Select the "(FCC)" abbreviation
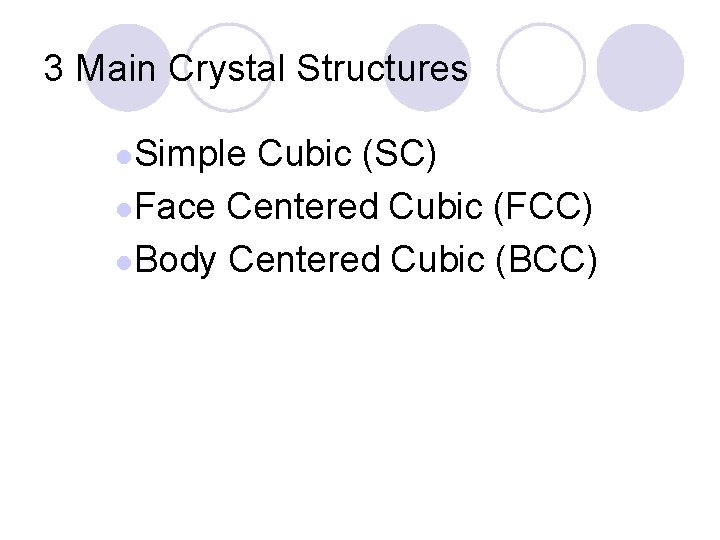The width and height of the screenshot is (720, 540). click(x=543, y=207)
